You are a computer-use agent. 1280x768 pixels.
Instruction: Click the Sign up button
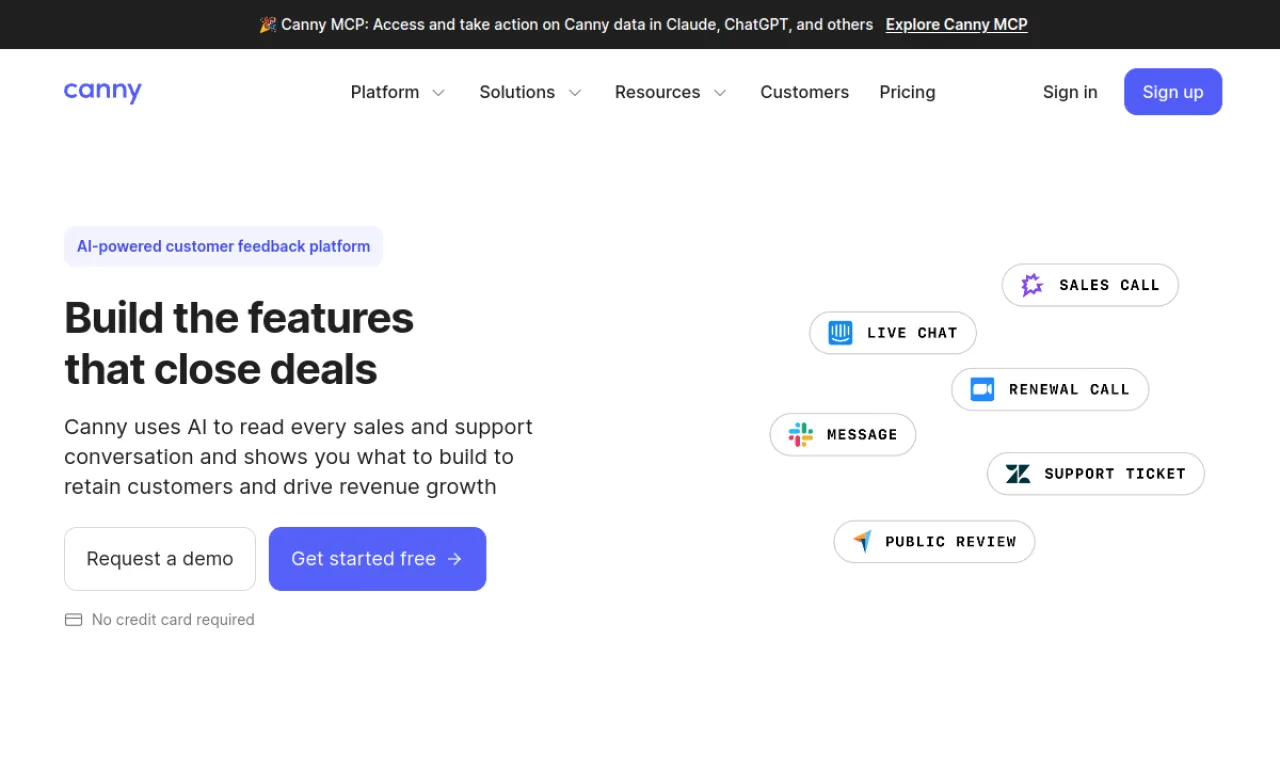(x=1173, y=92)
